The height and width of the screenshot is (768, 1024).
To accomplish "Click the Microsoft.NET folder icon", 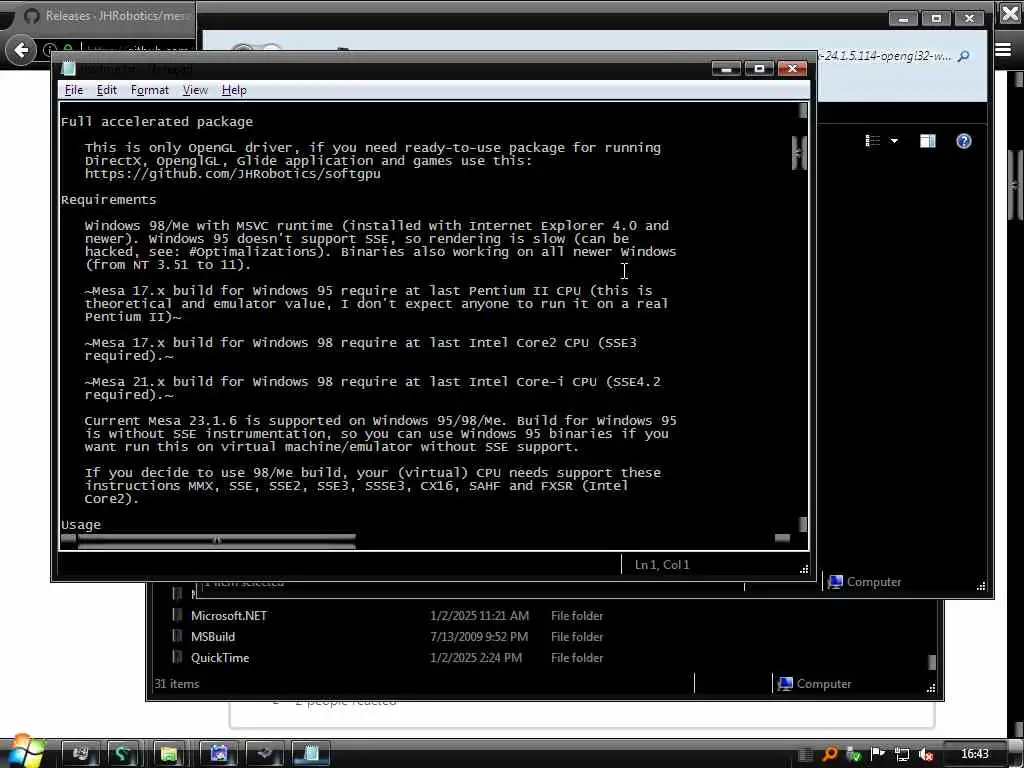I will pos(177,615).
